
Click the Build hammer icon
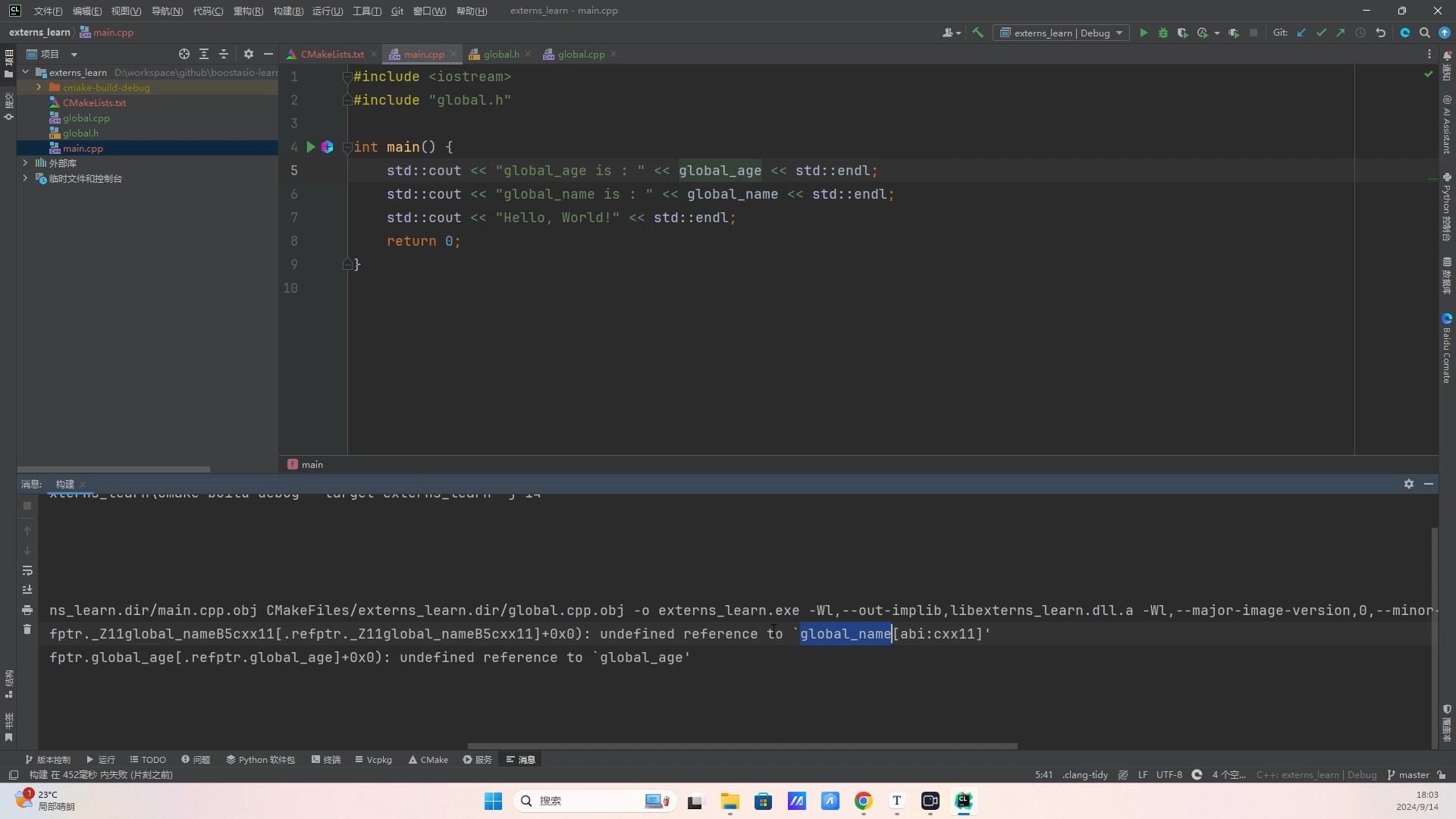(977, 33)
